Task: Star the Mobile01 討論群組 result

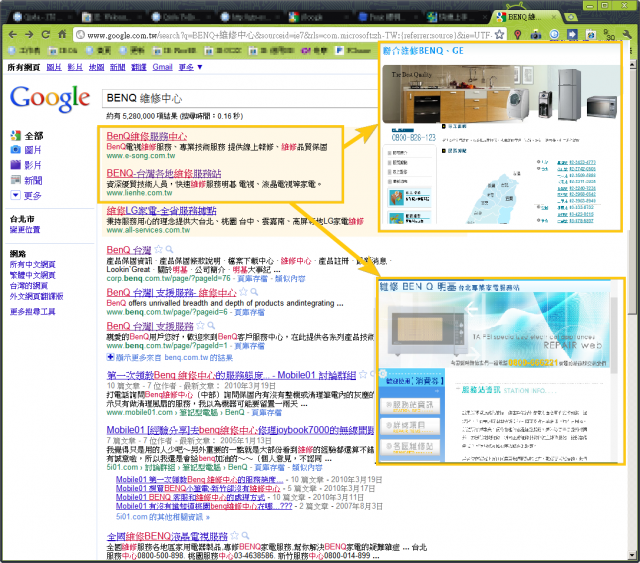Action: point(362,374)
